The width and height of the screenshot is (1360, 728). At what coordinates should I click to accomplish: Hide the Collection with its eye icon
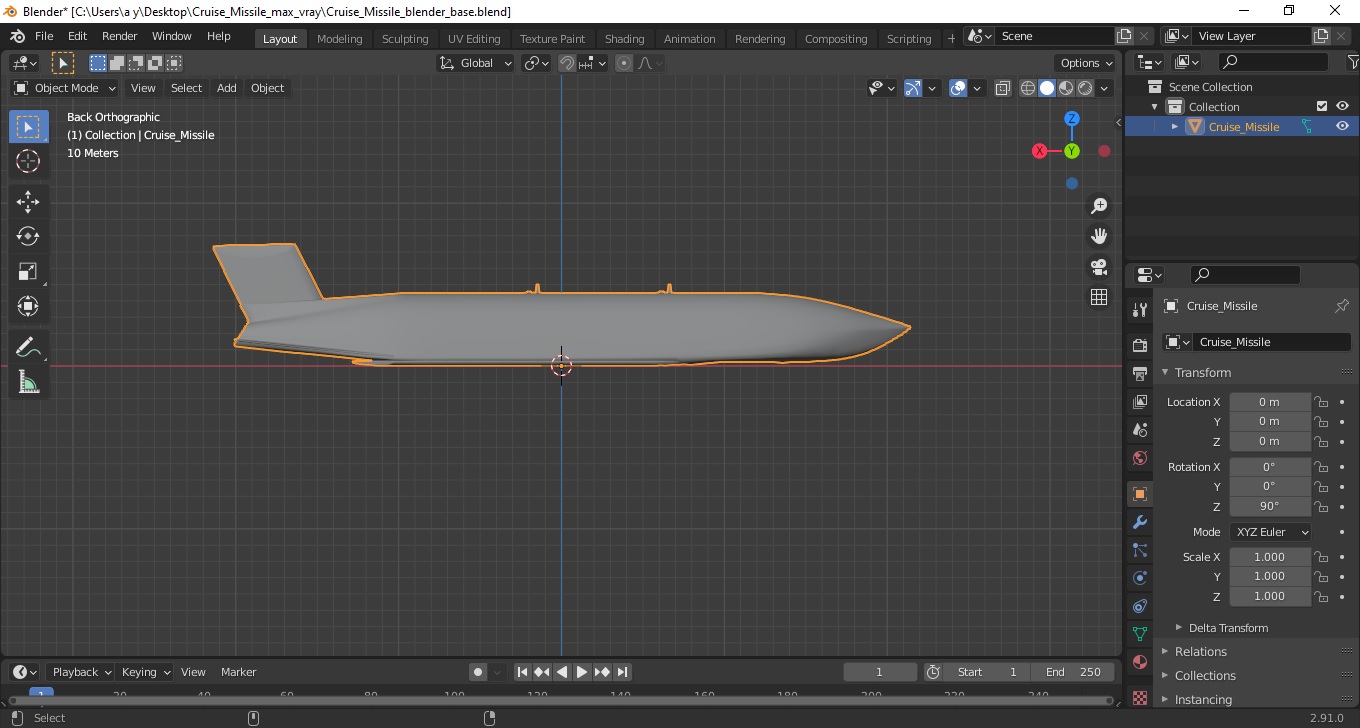point(1342,106)
